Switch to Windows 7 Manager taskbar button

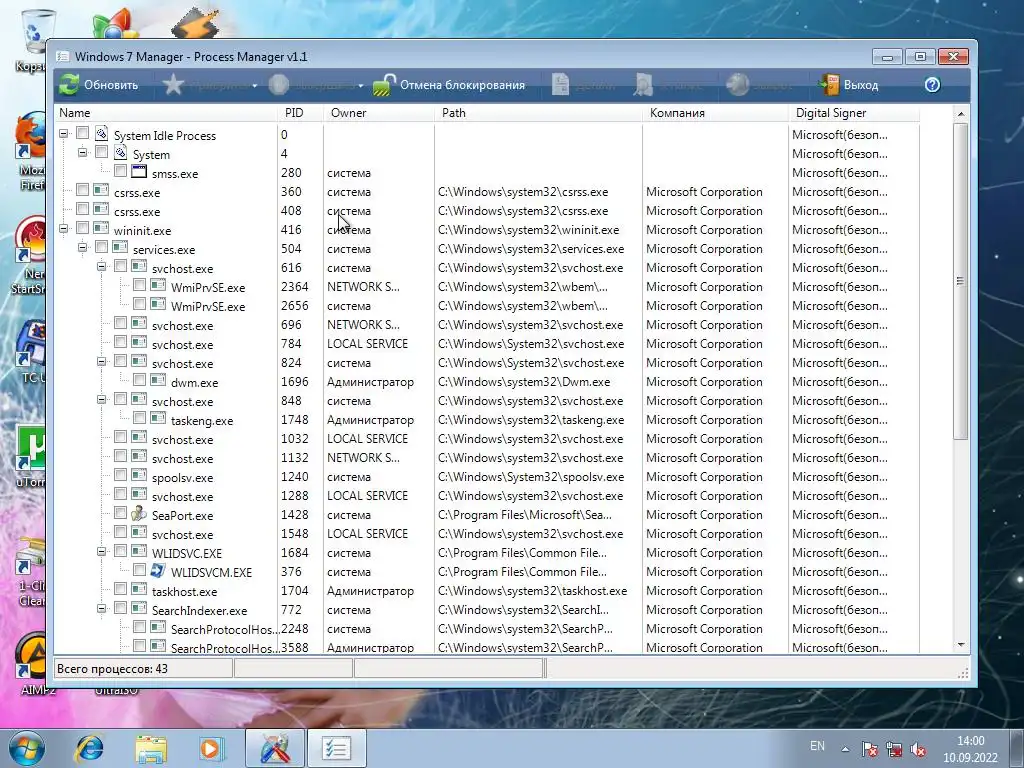(x=275, y=748)
